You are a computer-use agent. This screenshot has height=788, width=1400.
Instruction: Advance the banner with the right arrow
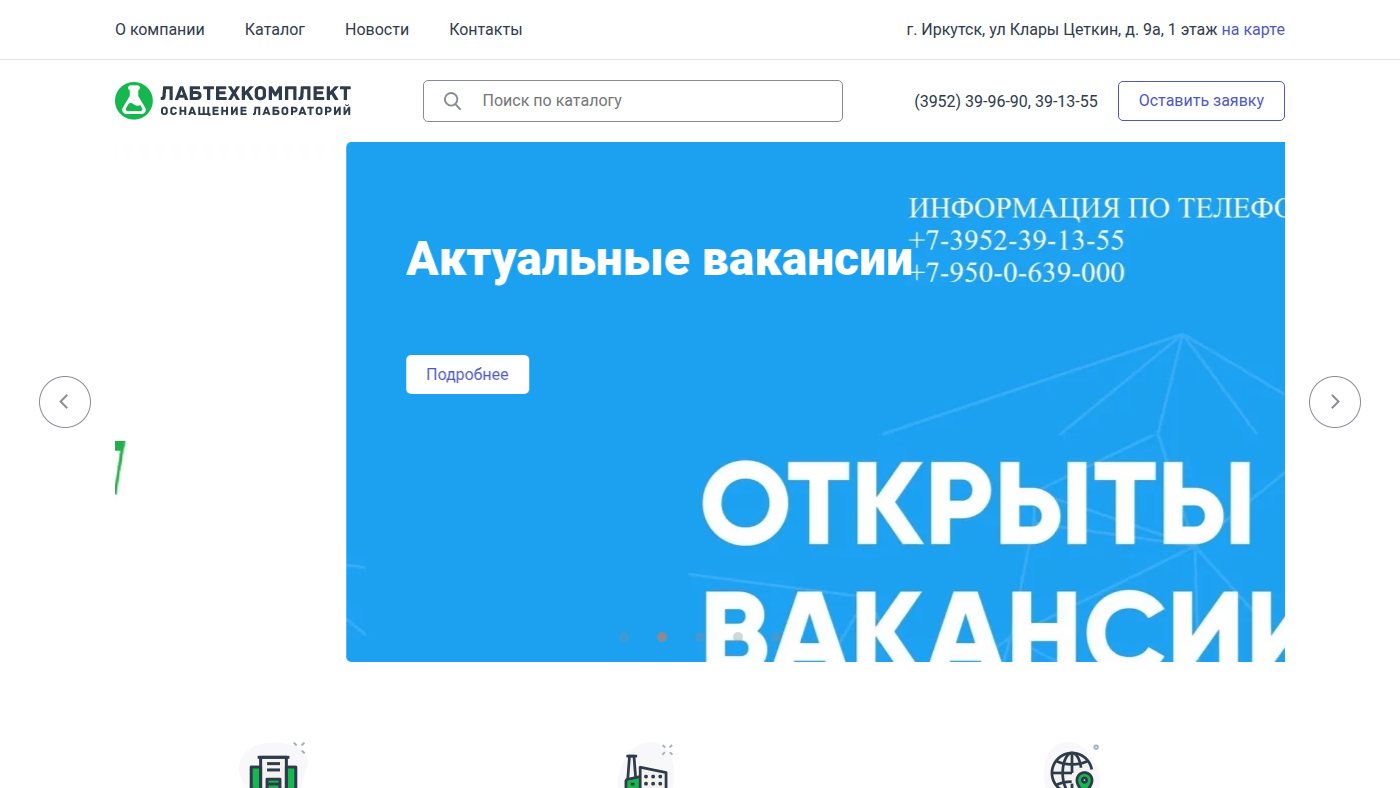coord(1335,402)
